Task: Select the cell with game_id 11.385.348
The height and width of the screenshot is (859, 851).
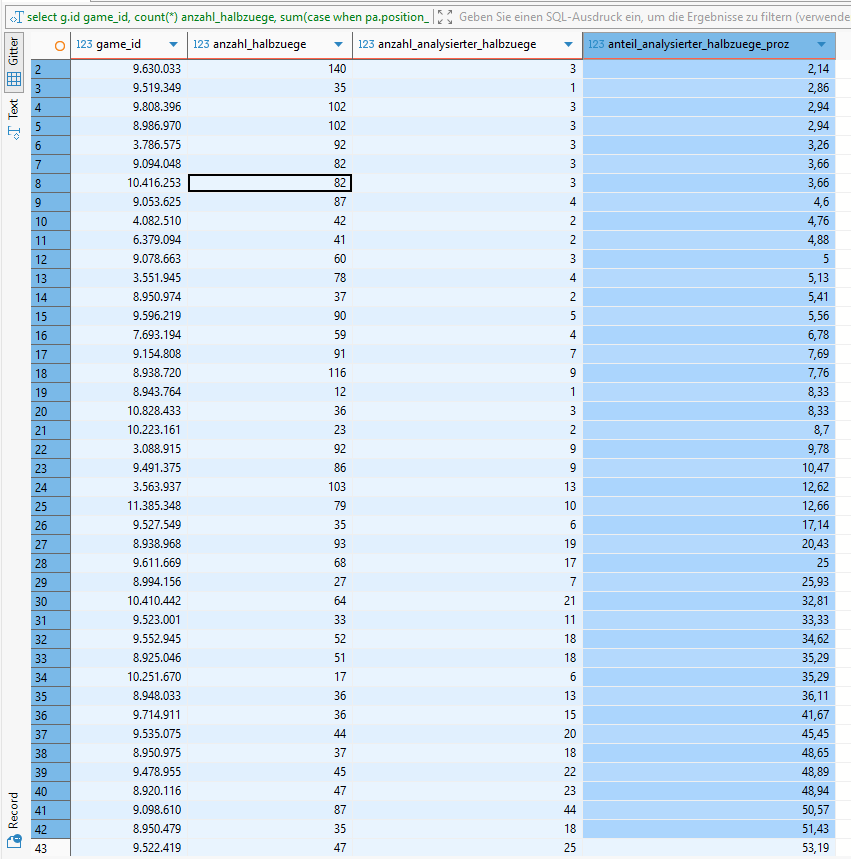Action: (128, 505)
